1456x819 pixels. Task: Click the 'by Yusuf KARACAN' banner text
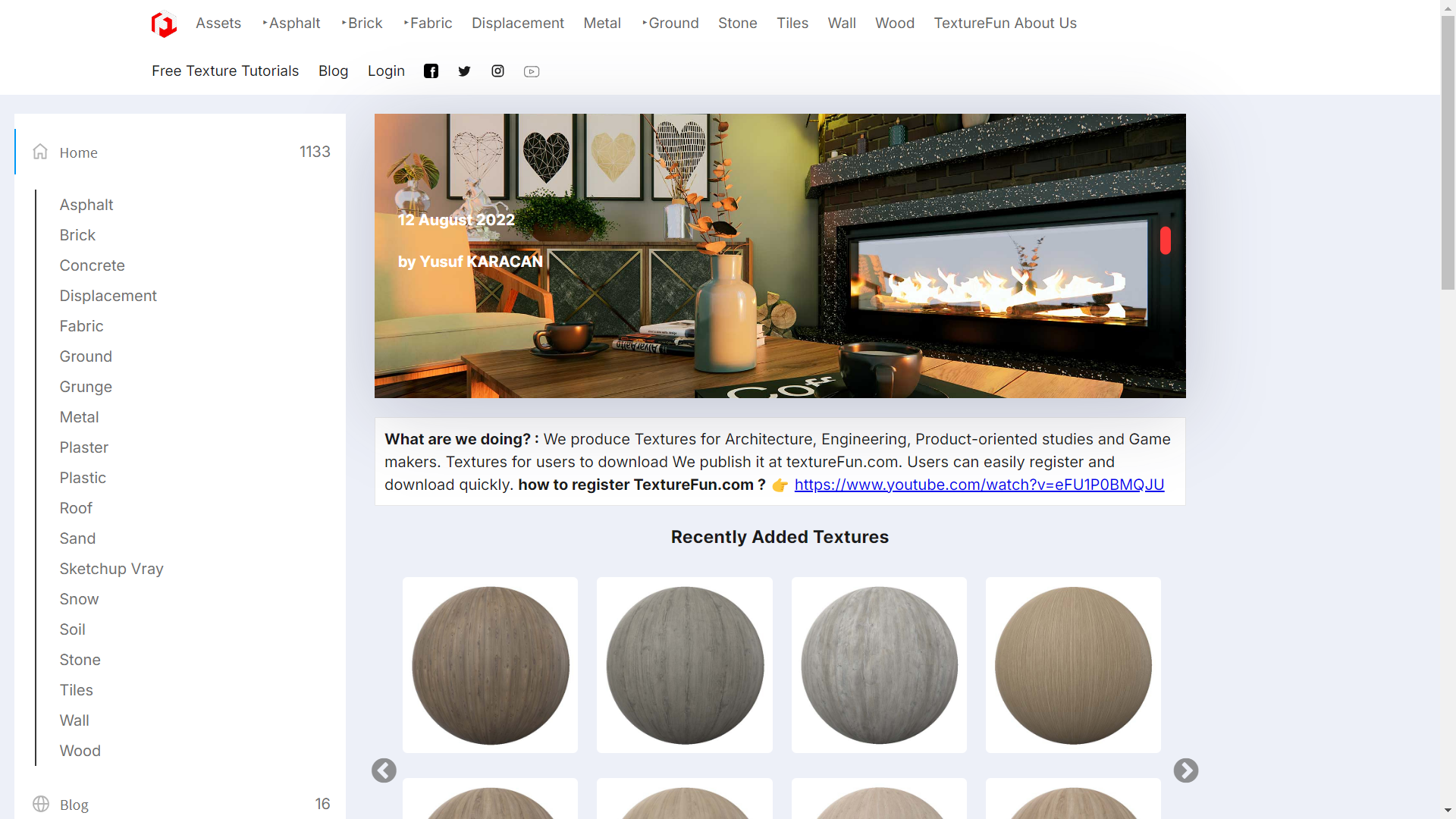click(470, 262)
